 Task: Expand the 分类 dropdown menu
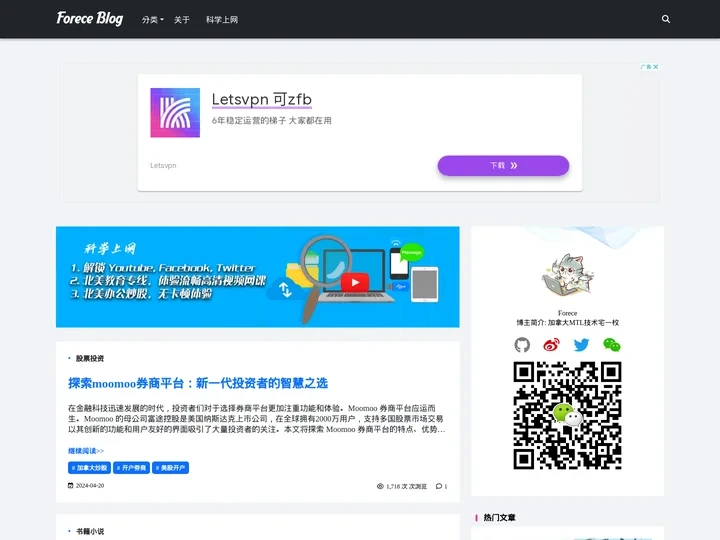(x=152, y=20)
